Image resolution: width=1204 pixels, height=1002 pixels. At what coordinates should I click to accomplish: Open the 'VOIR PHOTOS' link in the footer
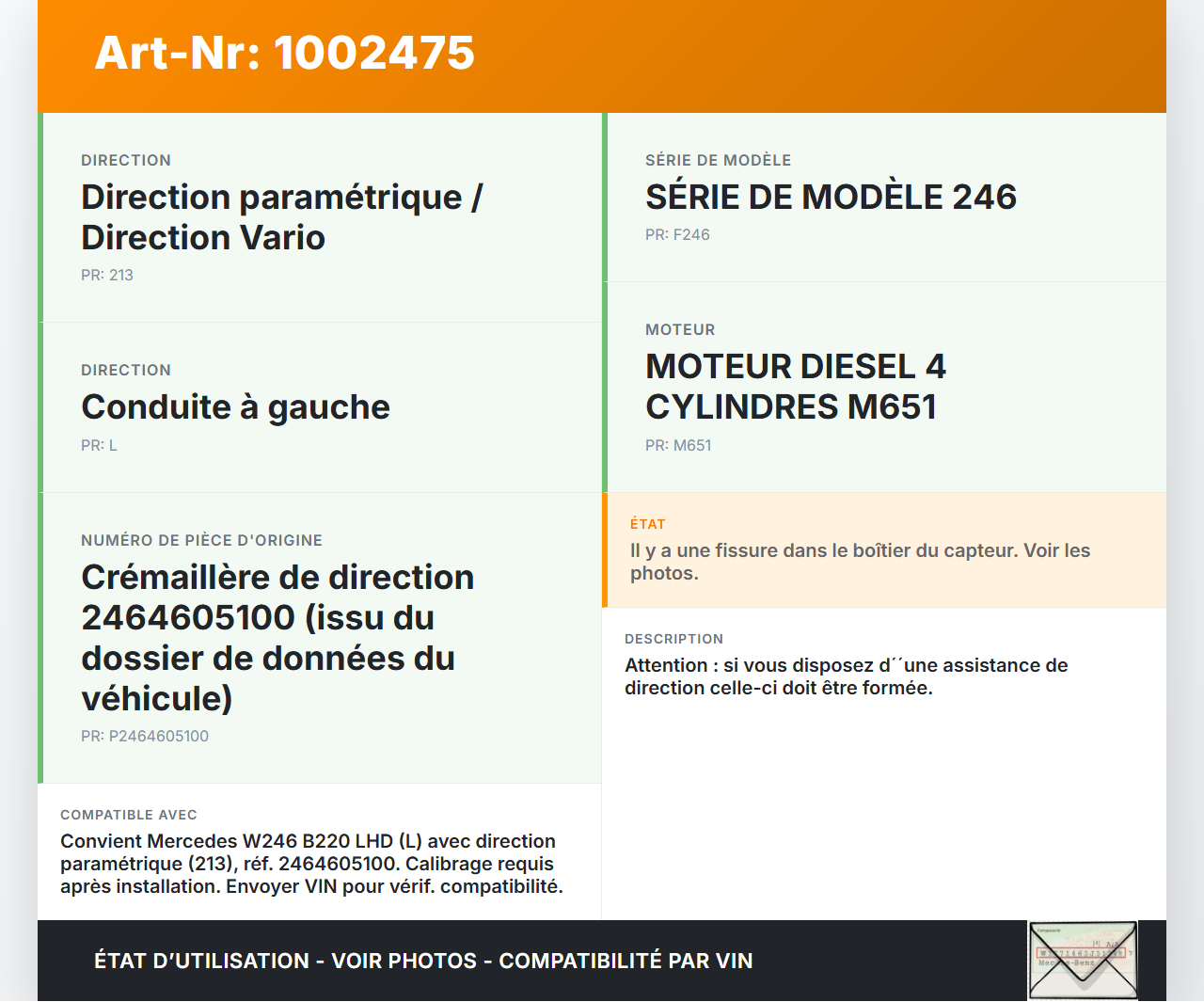coord(403,961)
